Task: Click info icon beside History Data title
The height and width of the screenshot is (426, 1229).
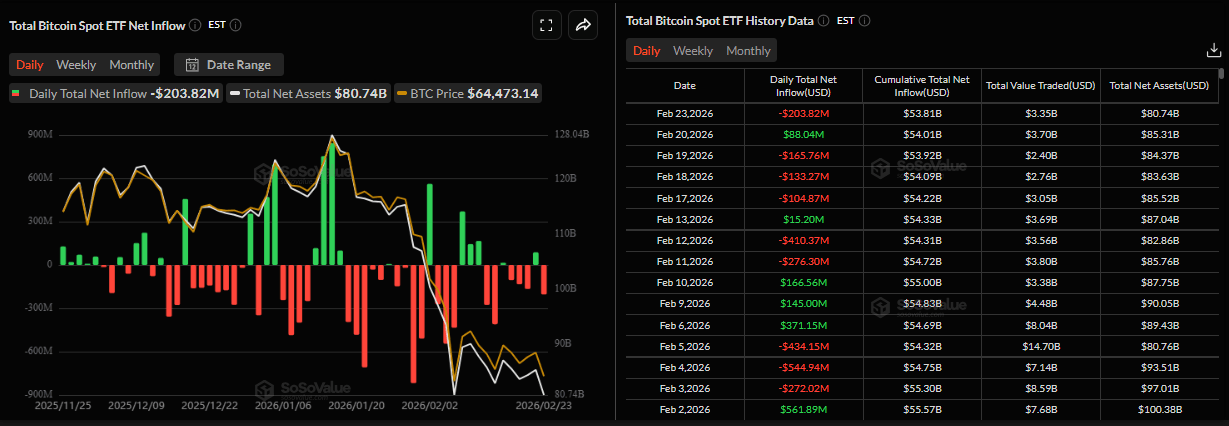Action: pos(823,21)
